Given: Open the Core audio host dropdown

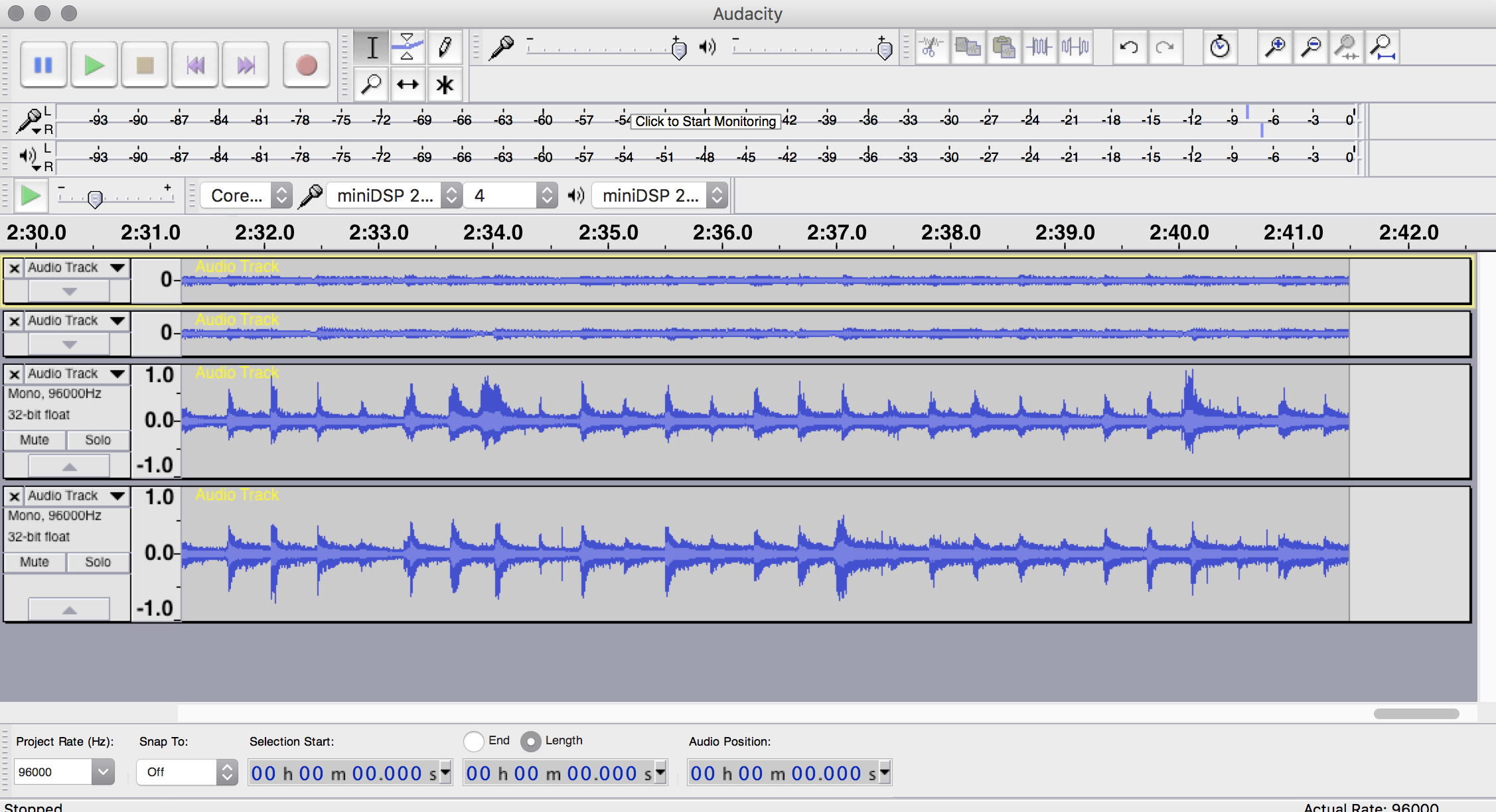Looking at the screenshot, I should coord(246,196).
